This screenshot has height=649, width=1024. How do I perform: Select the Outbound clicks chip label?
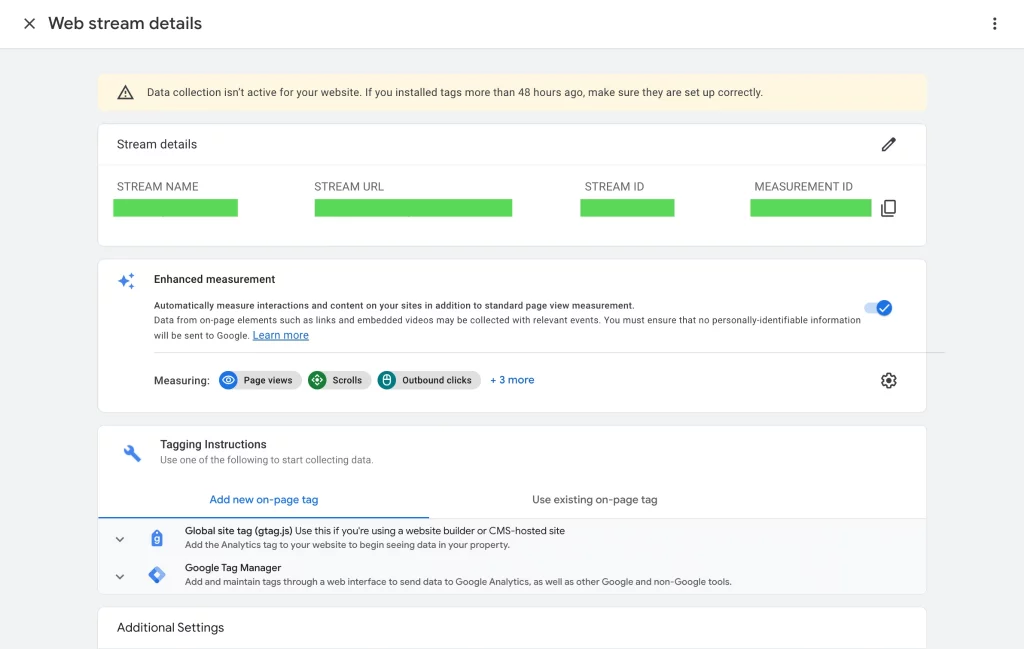point(436,380)
